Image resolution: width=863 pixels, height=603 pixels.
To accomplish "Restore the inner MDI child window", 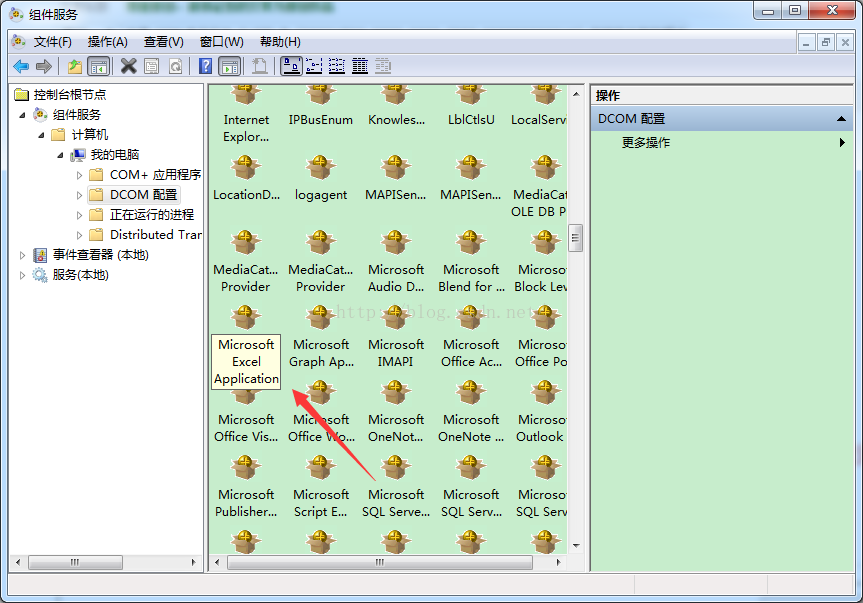I will pyautogui.click(x=826, y=42).
